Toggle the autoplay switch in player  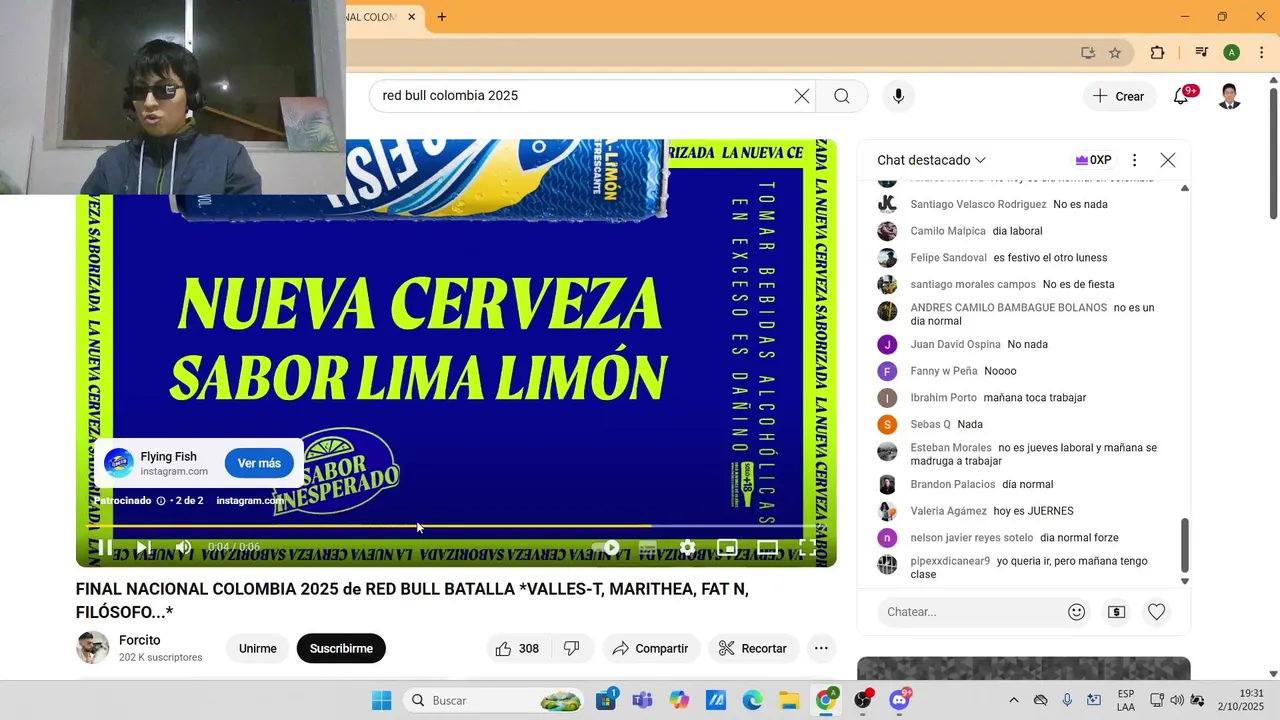coord(606,547)
